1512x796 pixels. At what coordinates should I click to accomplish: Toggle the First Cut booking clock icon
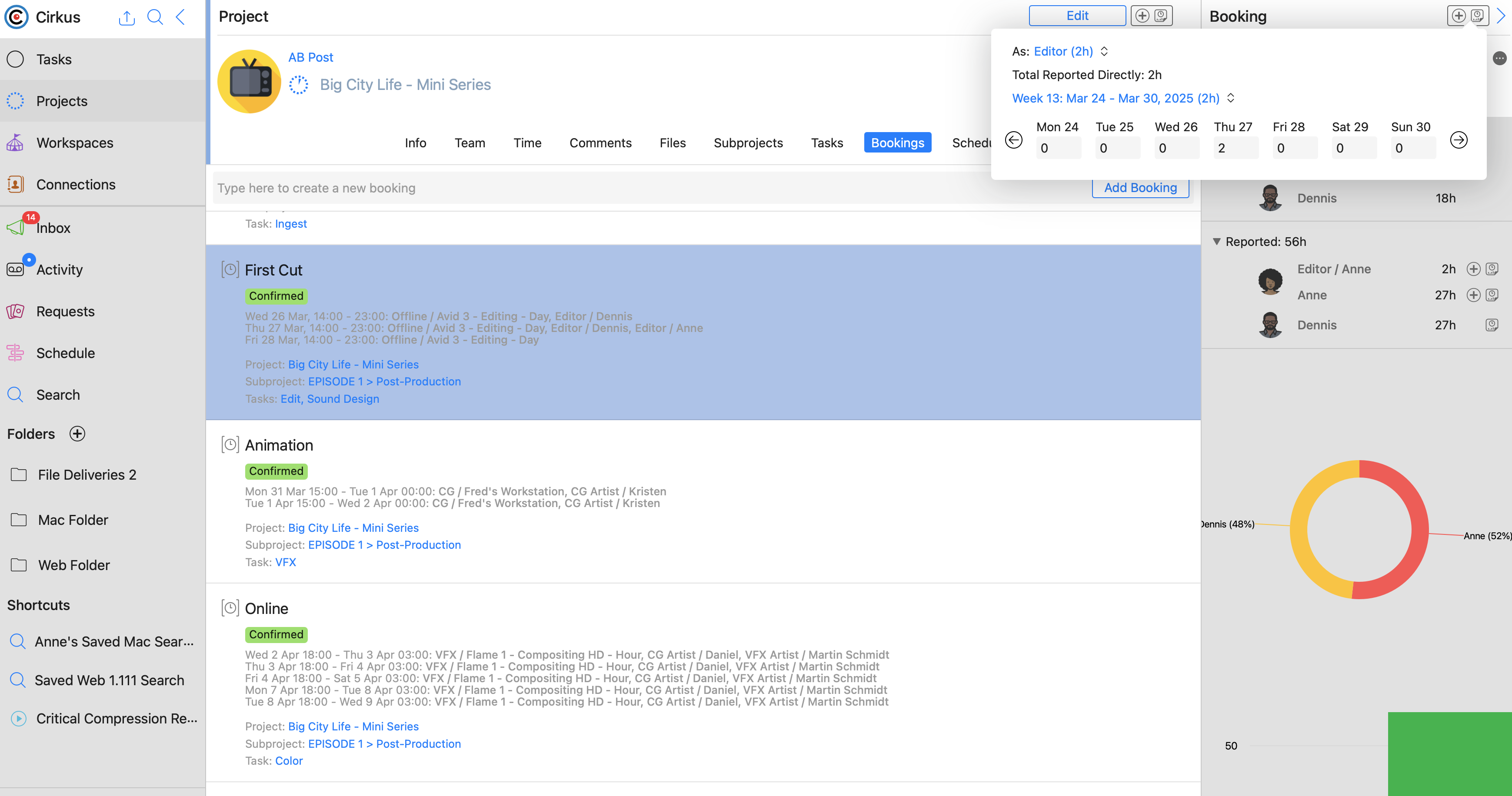point(230,270)
